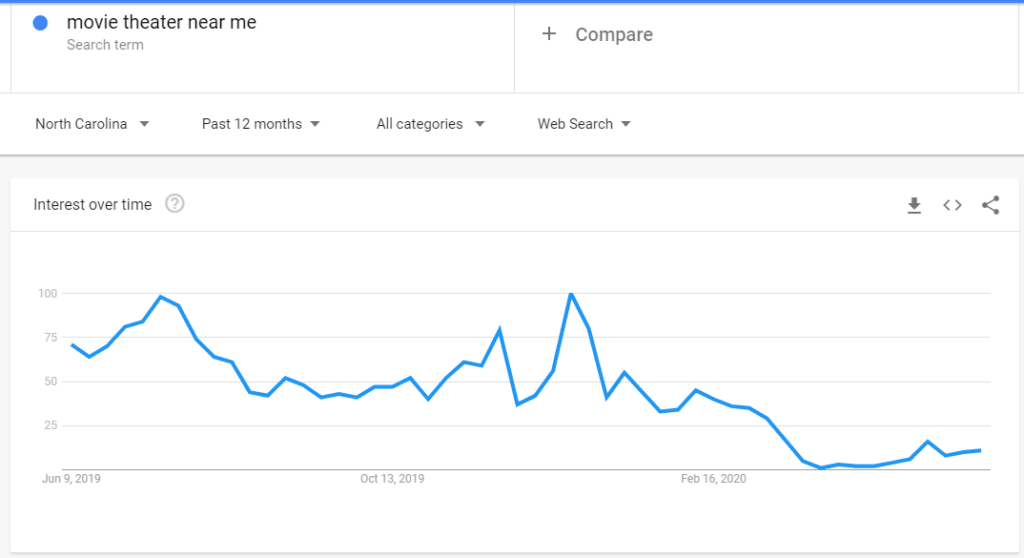
Task: Download the Interest over time data
Action: point(914,205)
